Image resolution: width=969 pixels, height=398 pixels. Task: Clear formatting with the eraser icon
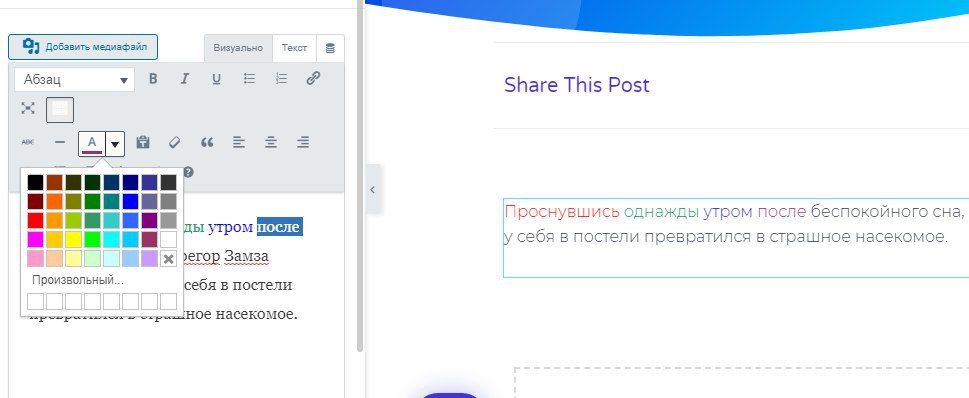(174, 142)
